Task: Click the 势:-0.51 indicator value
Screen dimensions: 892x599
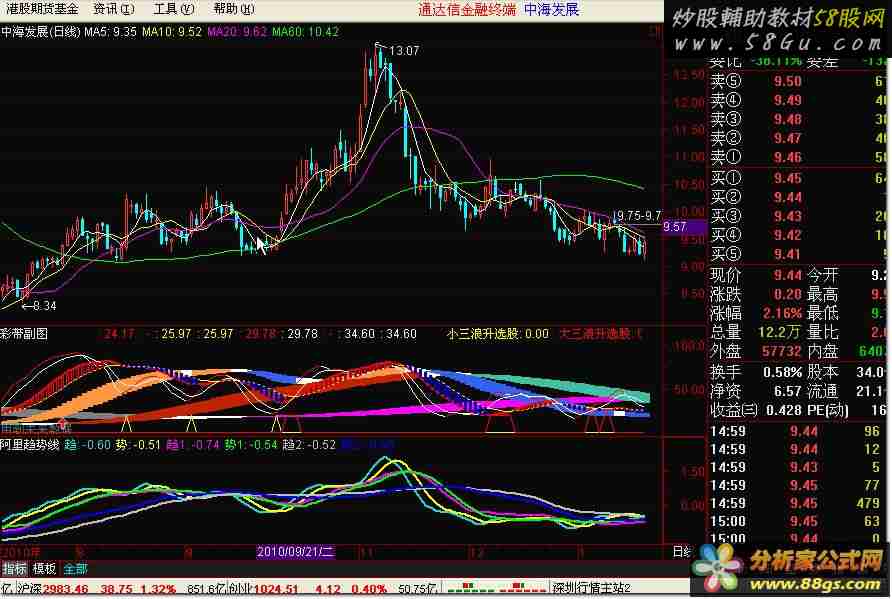Action: tap(138, 445)
